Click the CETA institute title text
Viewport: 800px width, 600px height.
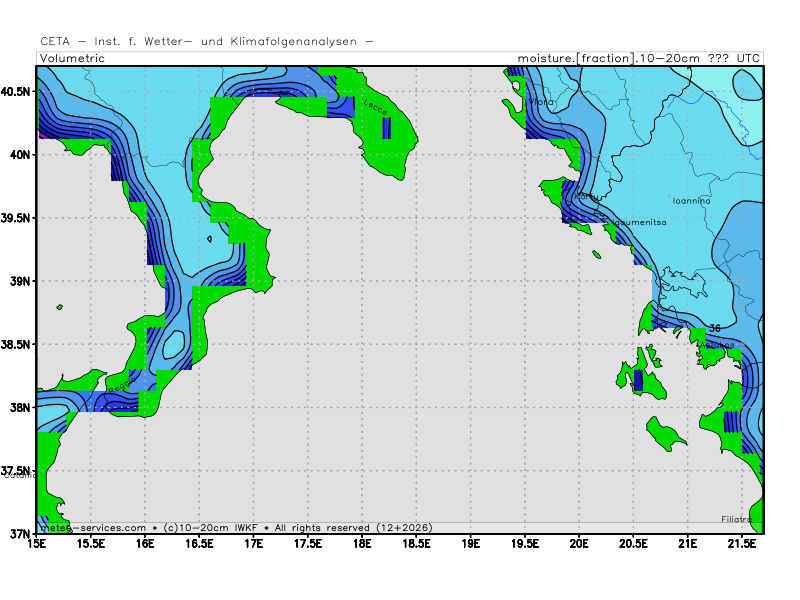[206, 41]
